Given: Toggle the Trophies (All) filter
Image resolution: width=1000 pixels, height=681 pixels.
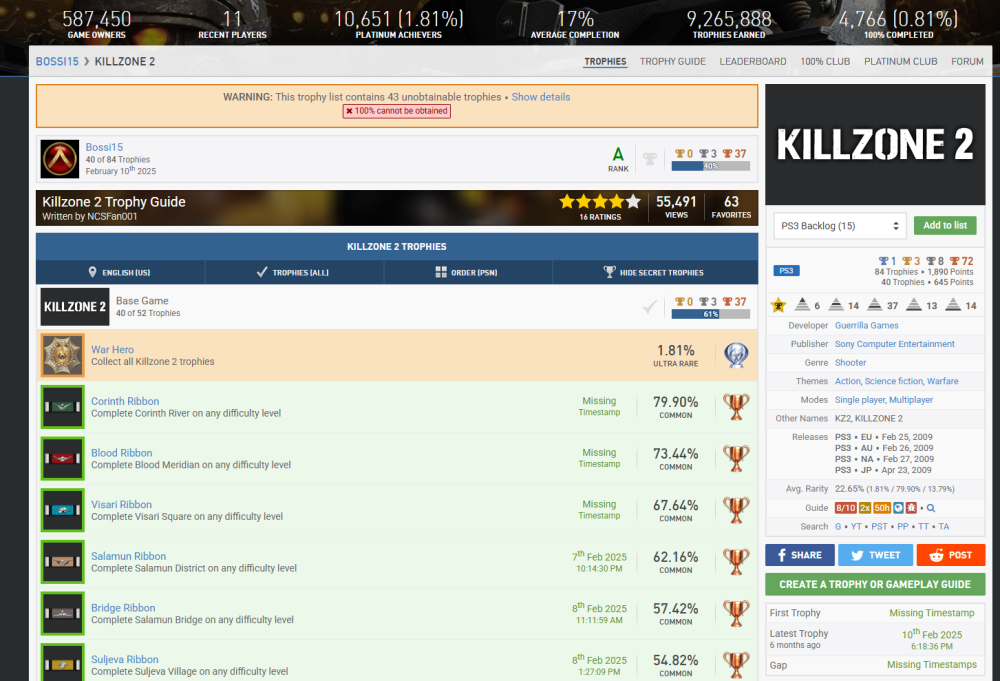Looking at the screenshot, I should pos(292,272).
